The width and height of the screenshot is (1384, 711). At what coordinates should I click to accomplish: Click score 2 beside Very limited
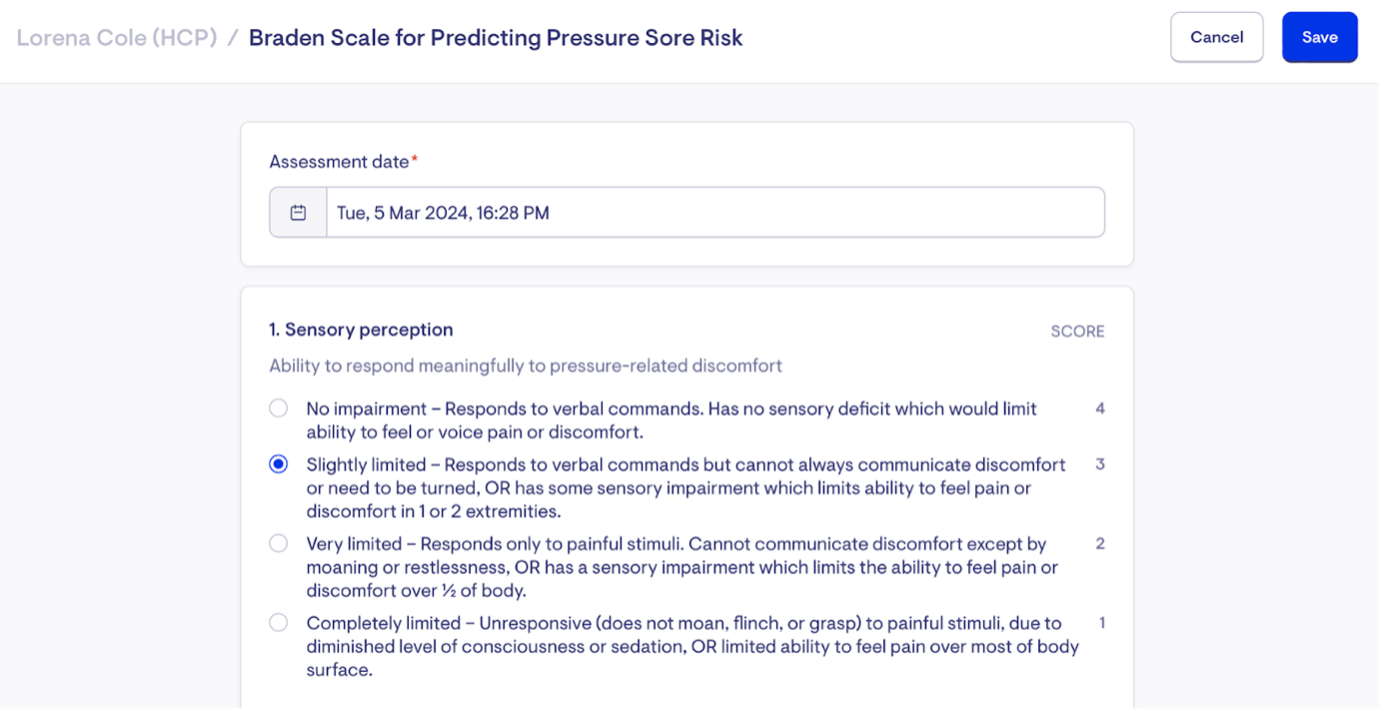1100,543
